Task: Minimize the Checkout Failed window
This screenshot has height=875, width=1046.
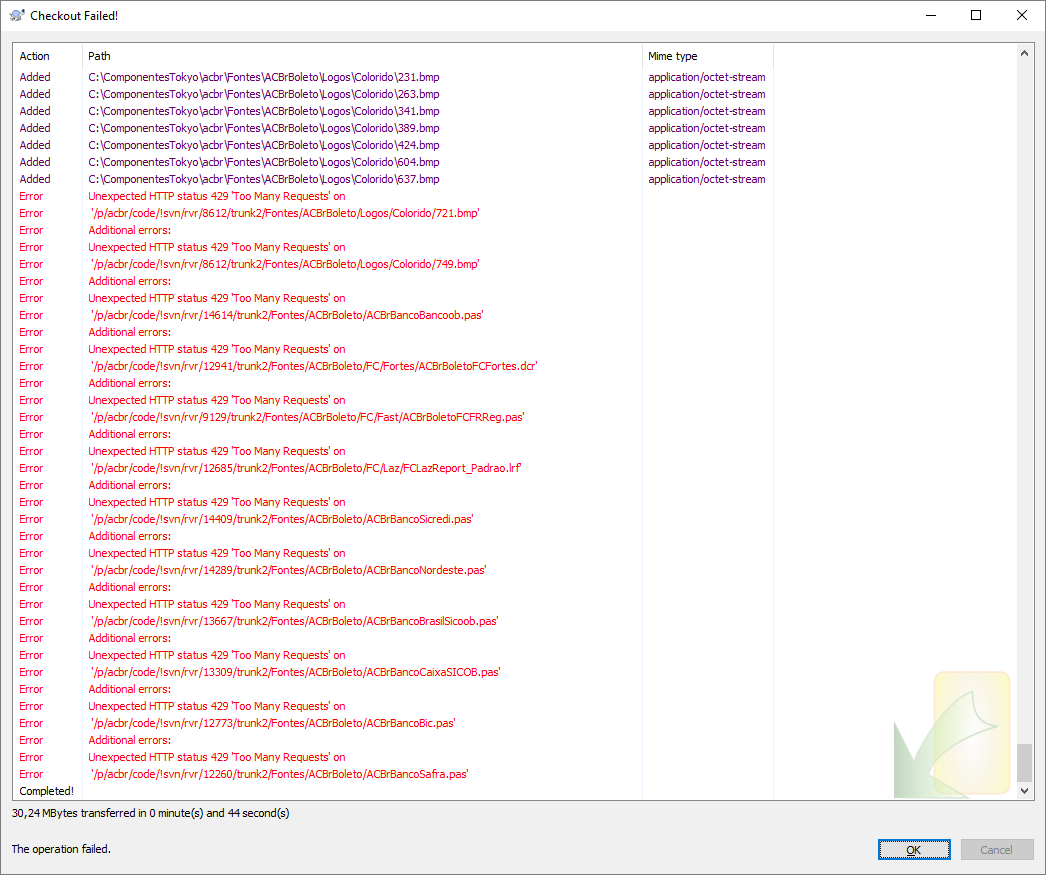Action: click(x=931, y=15)
